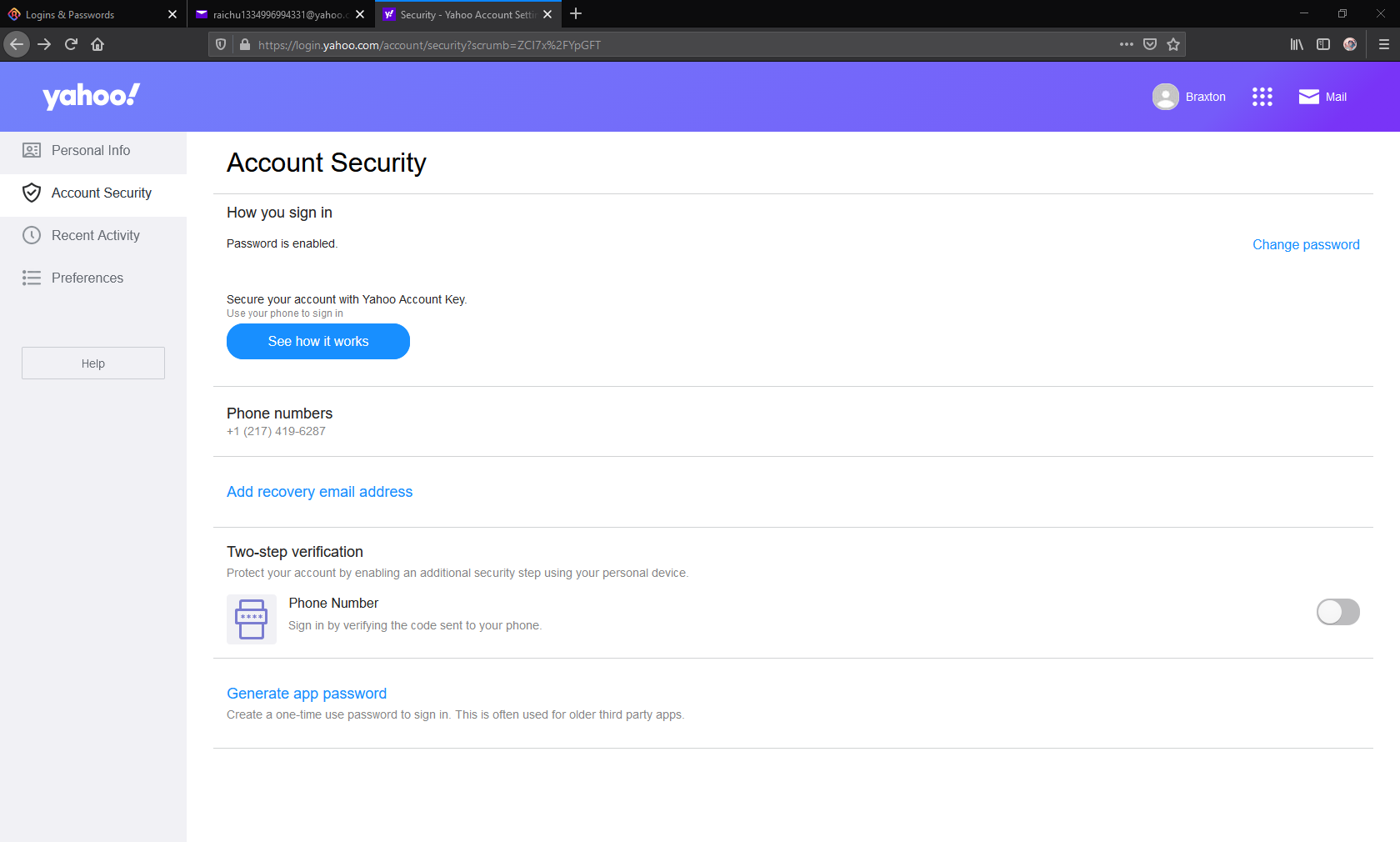
Task: Switch to raichu yahoo mail tab
Action: pyautogui.click(x=272, y=14)
